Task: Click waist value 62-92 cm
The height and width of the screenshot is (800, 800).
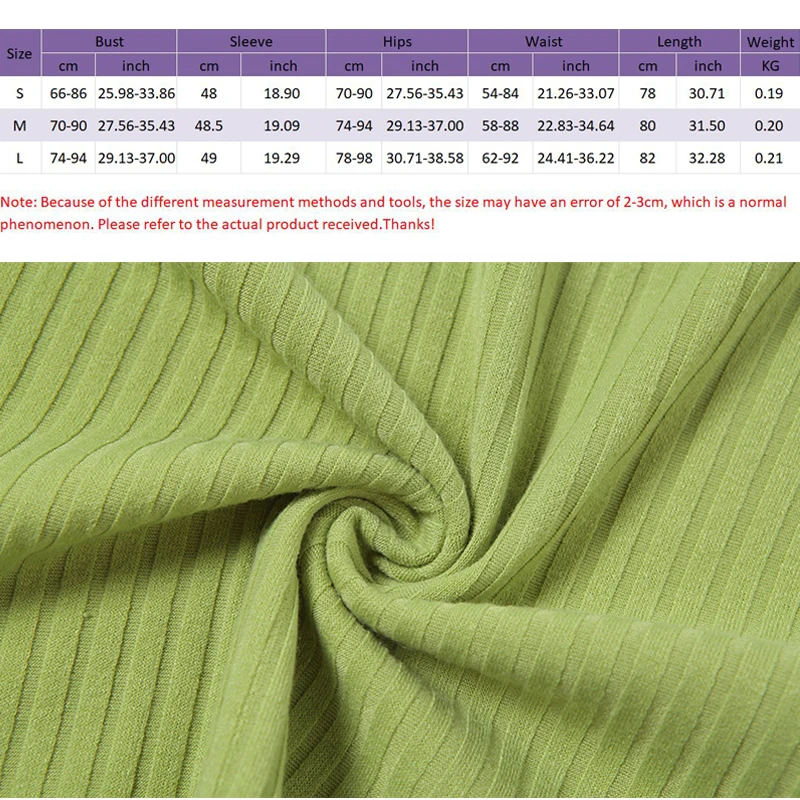Action: (x=500, y=158)
